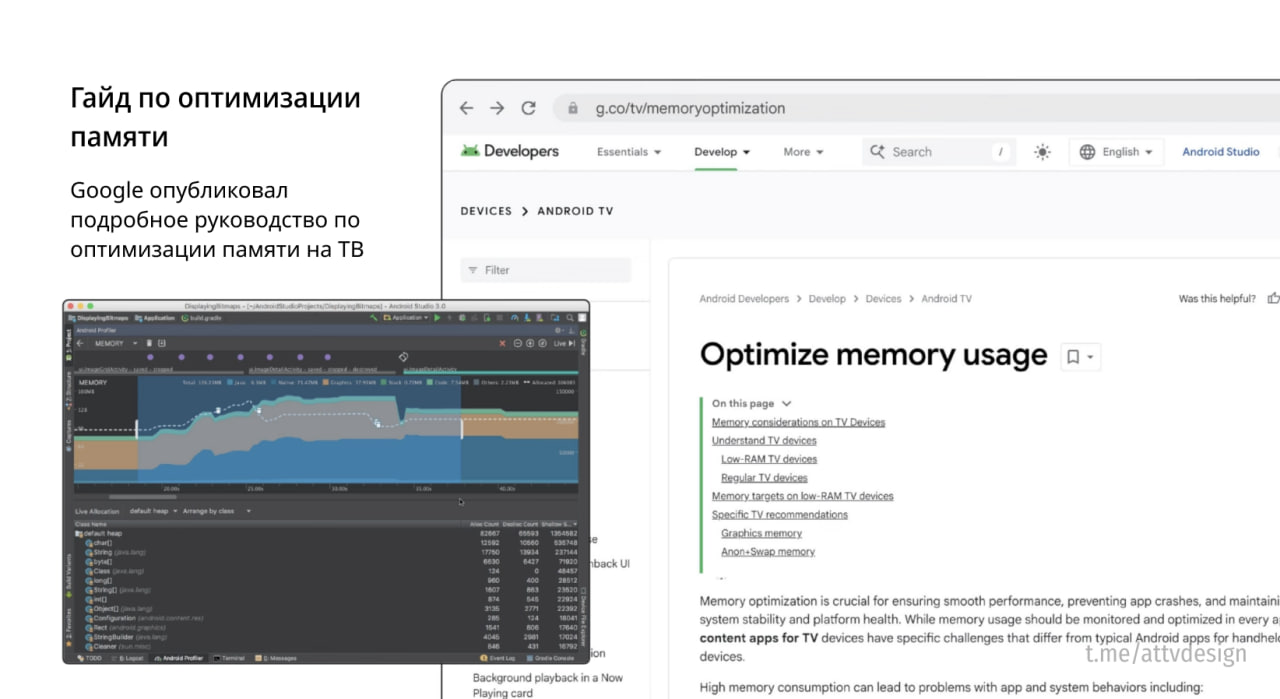
Task: Click the green Run button
Action: coord(436,318)
